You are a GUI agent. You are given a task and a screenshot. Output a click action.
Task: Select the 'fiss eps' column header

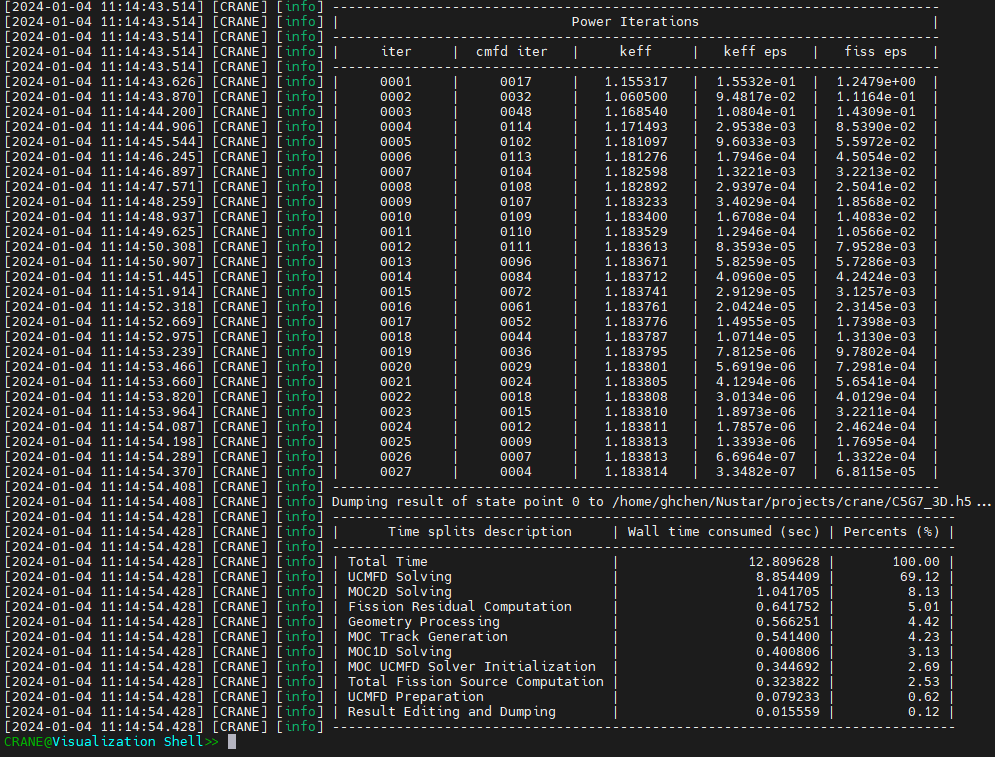tap(876, 51)
